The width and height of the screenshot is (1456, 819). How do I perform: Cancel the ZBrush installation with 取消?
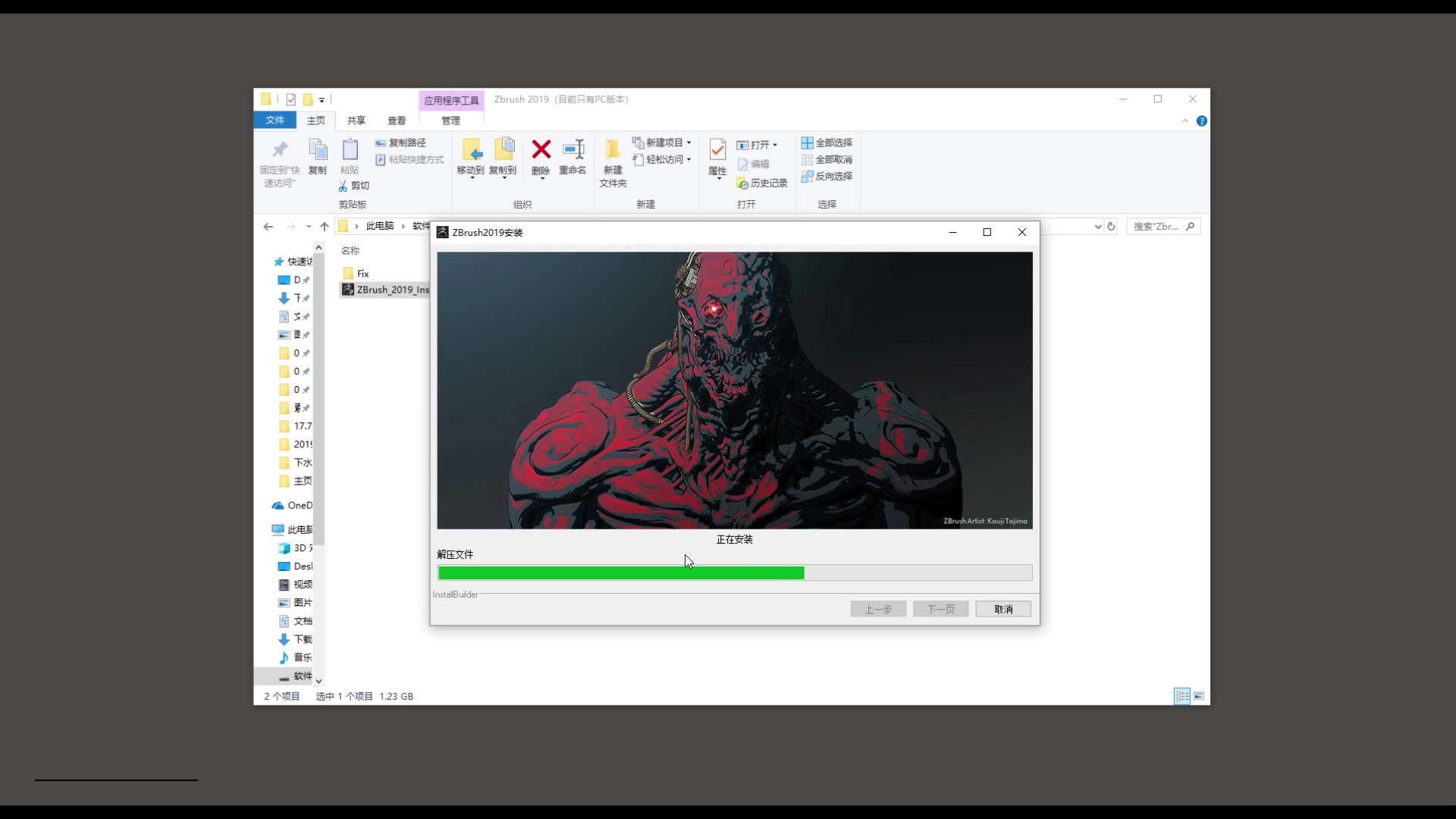click(1003, 609)
